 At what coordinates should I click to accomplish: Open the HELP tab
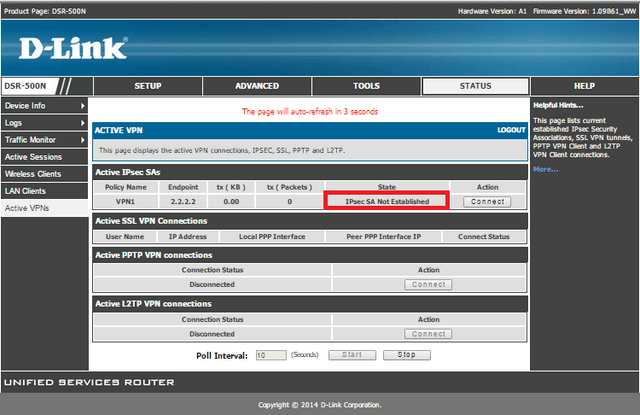pos(584,86)
